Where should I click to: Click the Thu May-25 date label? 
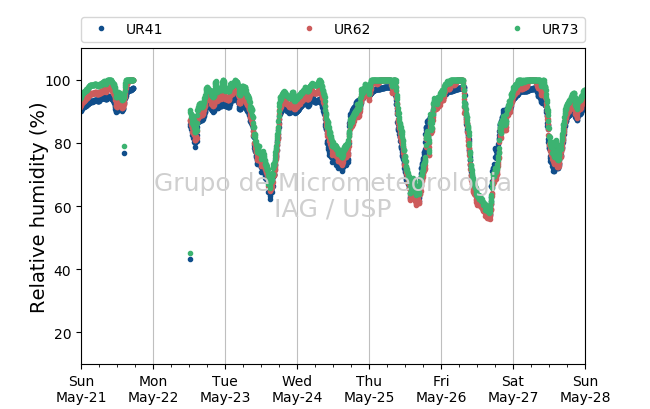pyautogui.click(x=369, y=389)
